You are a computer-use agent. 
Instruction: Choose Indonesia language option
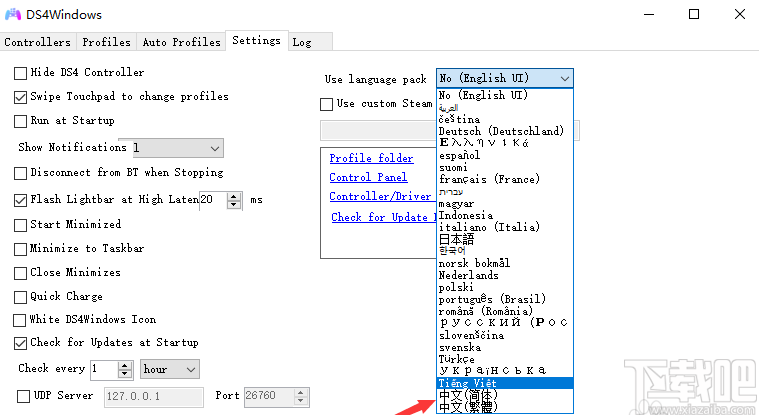pos(505,215)
